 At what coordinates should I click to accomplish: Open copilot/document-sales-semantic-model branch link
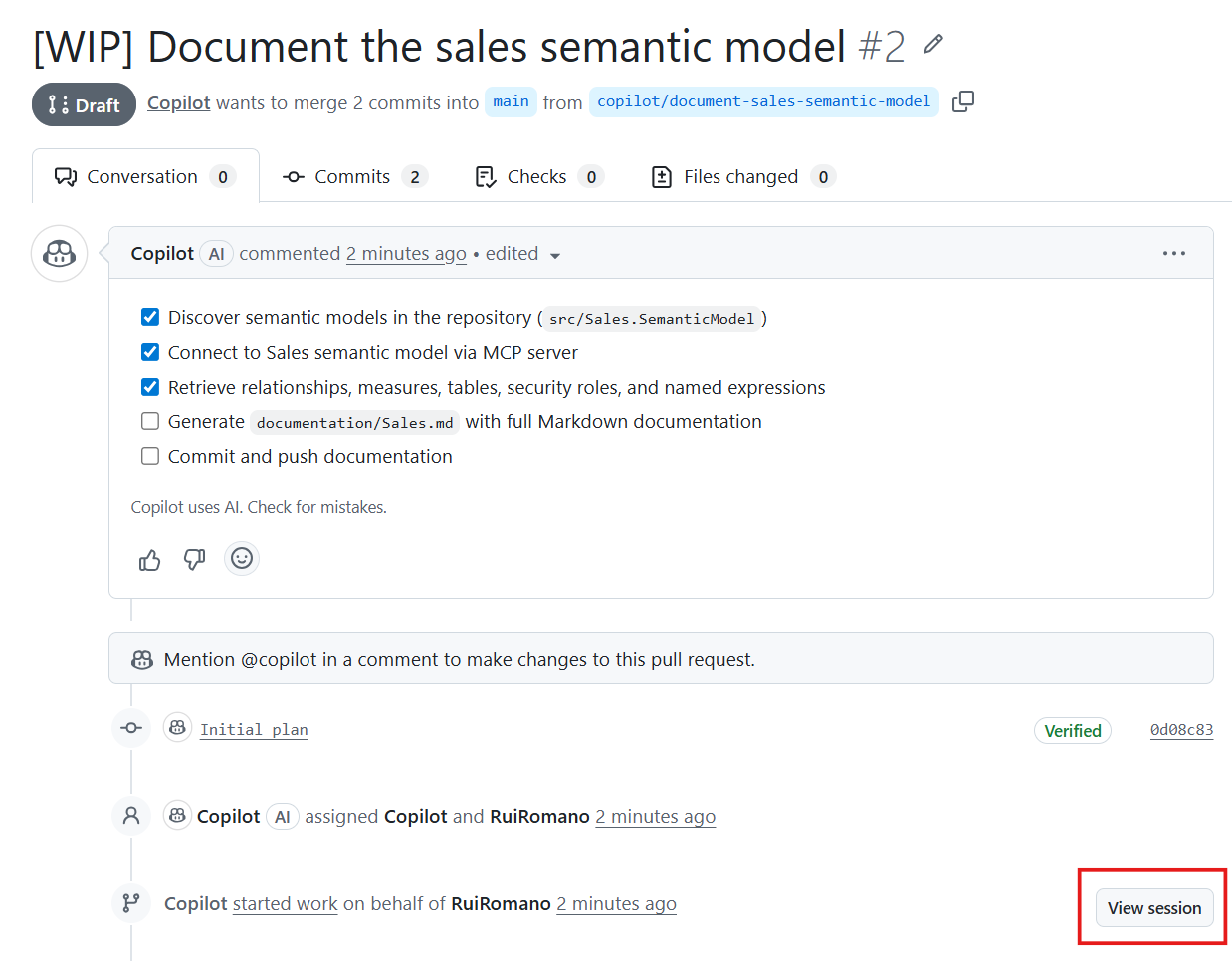click(763, 101)
